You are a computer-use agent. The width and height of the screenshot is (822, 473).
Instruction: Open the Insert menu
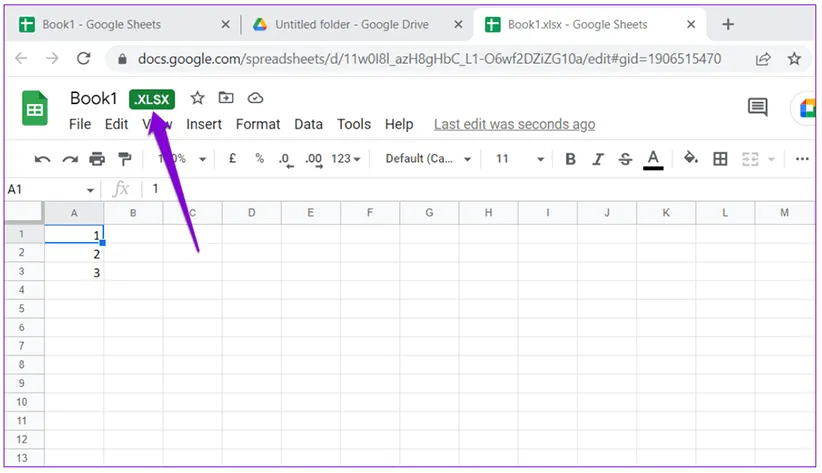tap(204, 124)
